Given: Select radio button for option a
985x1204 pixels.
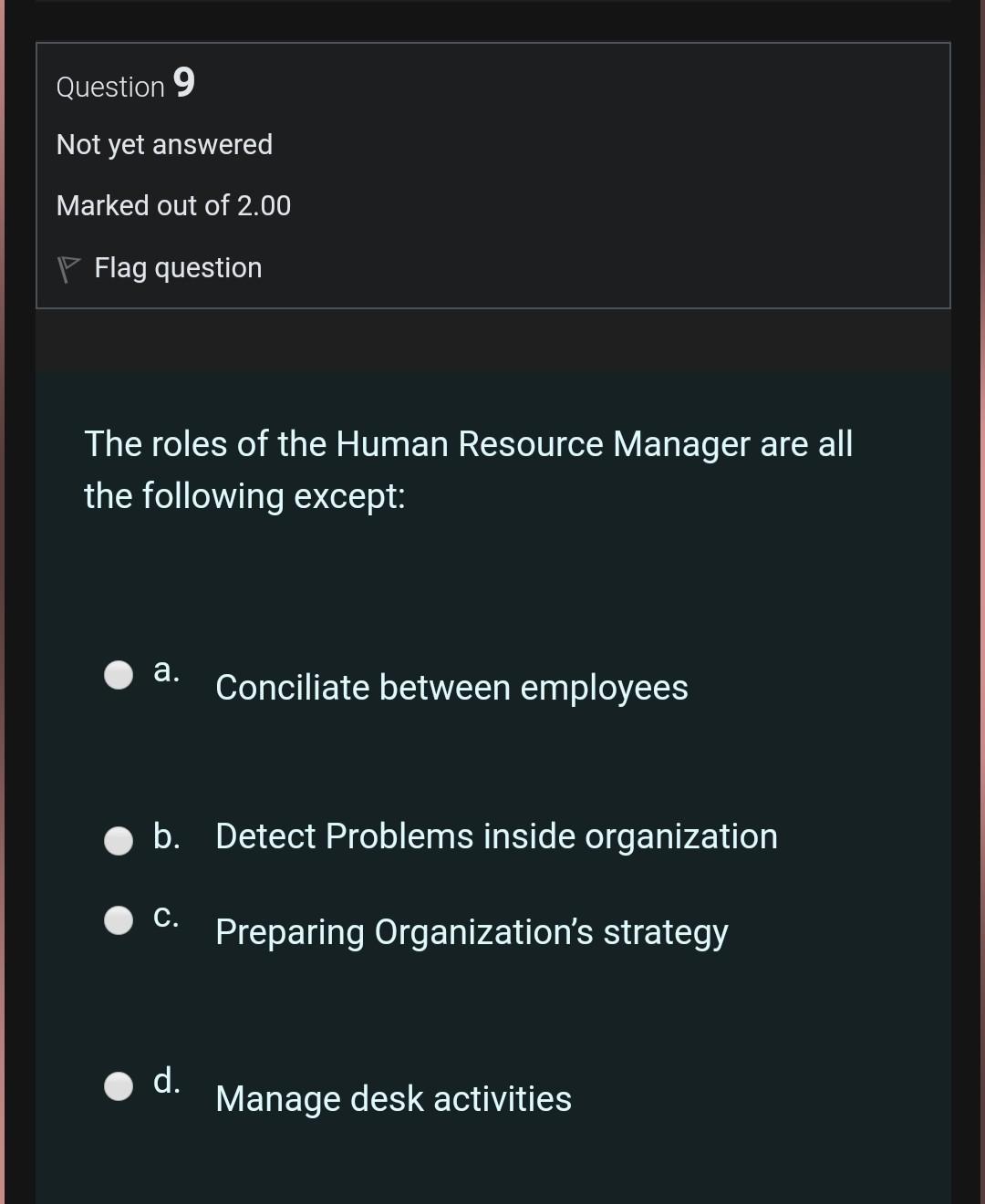Looking at the screenshot, I should pos(118,675).
